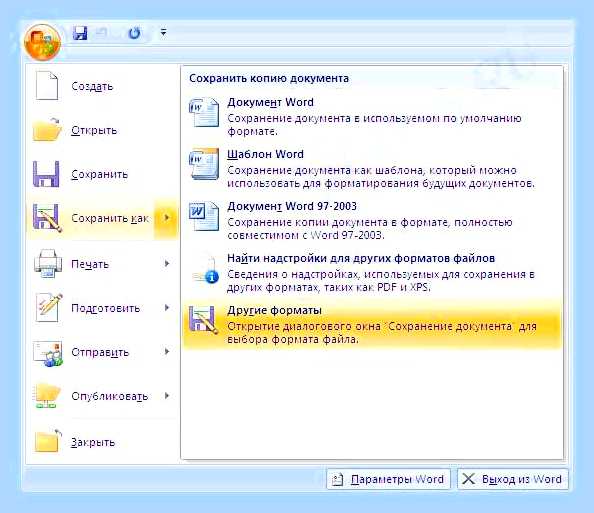The width and height of the screenshot is (594, 513).
Task: Select the Документ Word save option title
Action: (x=270, y=102)
